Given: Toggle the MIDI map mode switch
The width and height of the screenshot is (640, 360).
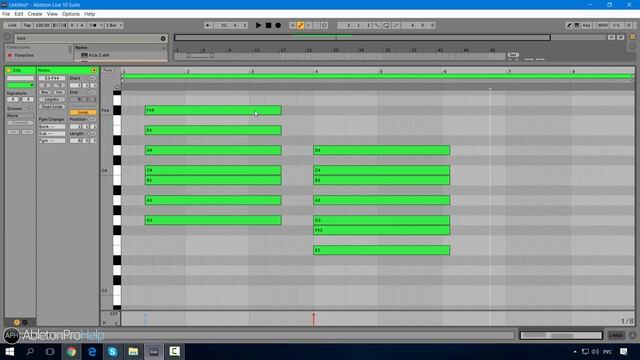Looking at the screenshot, I should click(602, 25).
